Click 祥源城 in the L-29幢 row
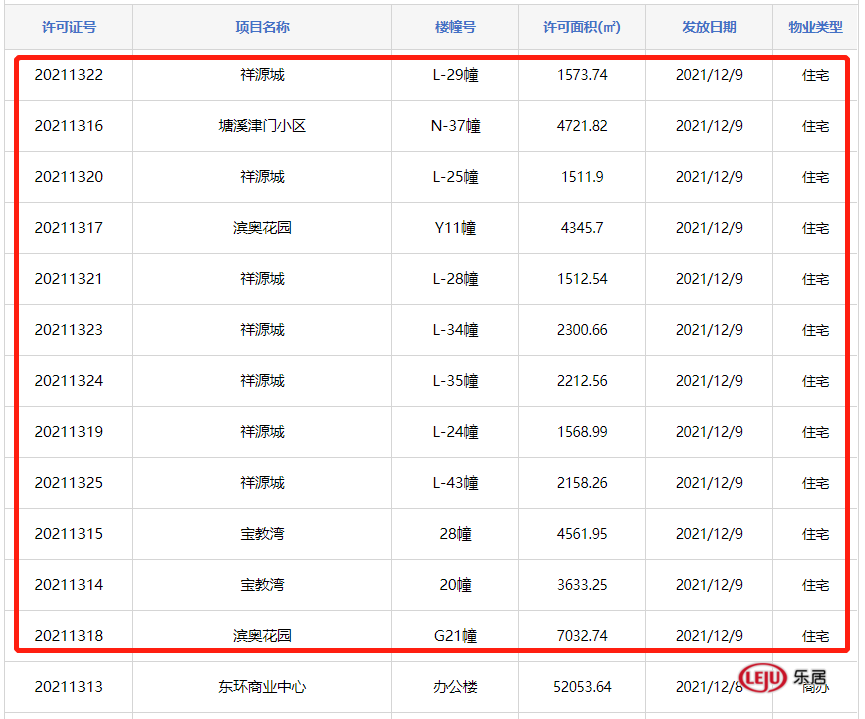Viewport: 865px width, 719px height. pos(262,75)
